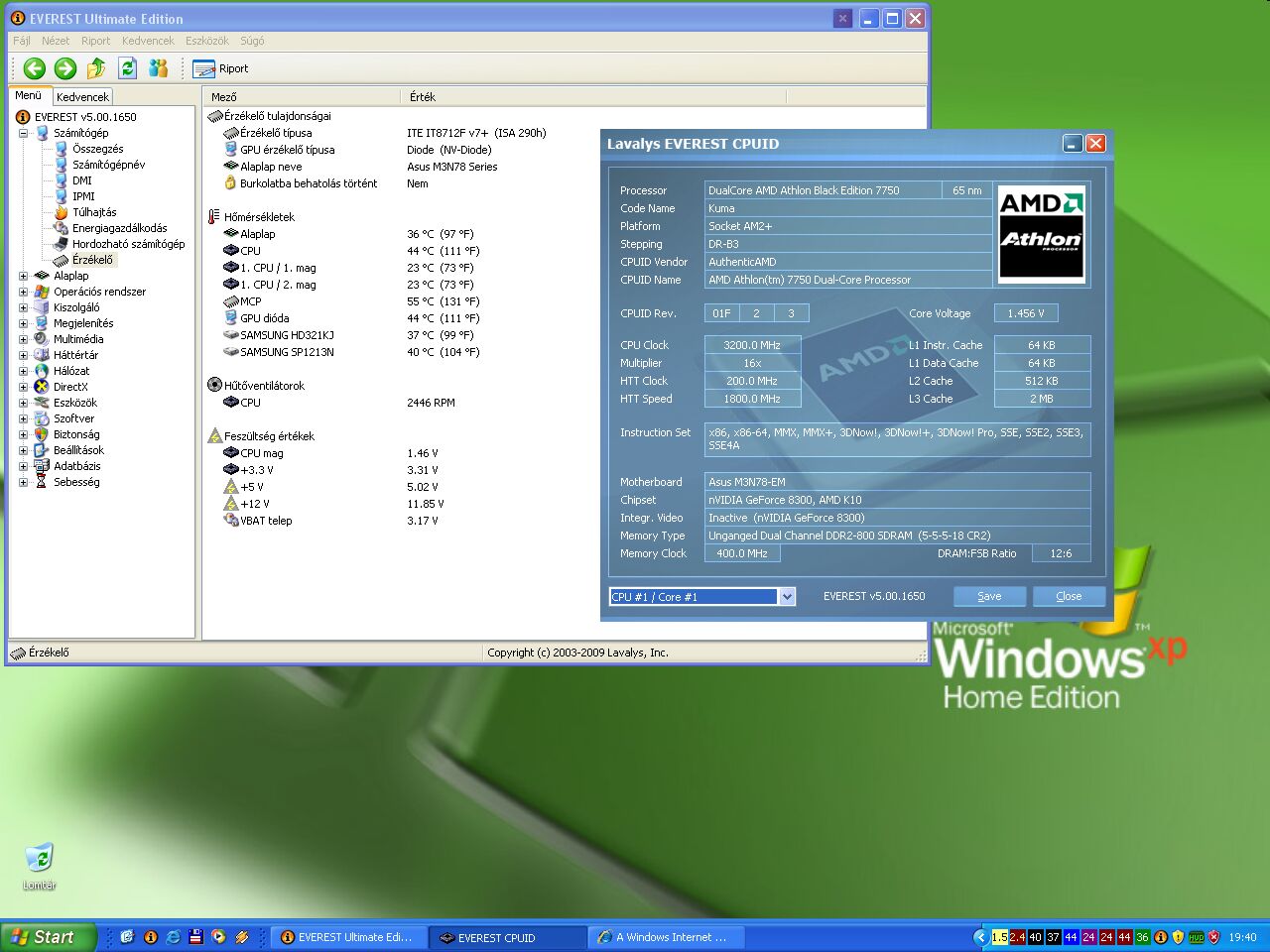Click the Hordozható számítógép laptop icon

pyautogui.click(x=61, y=244)
